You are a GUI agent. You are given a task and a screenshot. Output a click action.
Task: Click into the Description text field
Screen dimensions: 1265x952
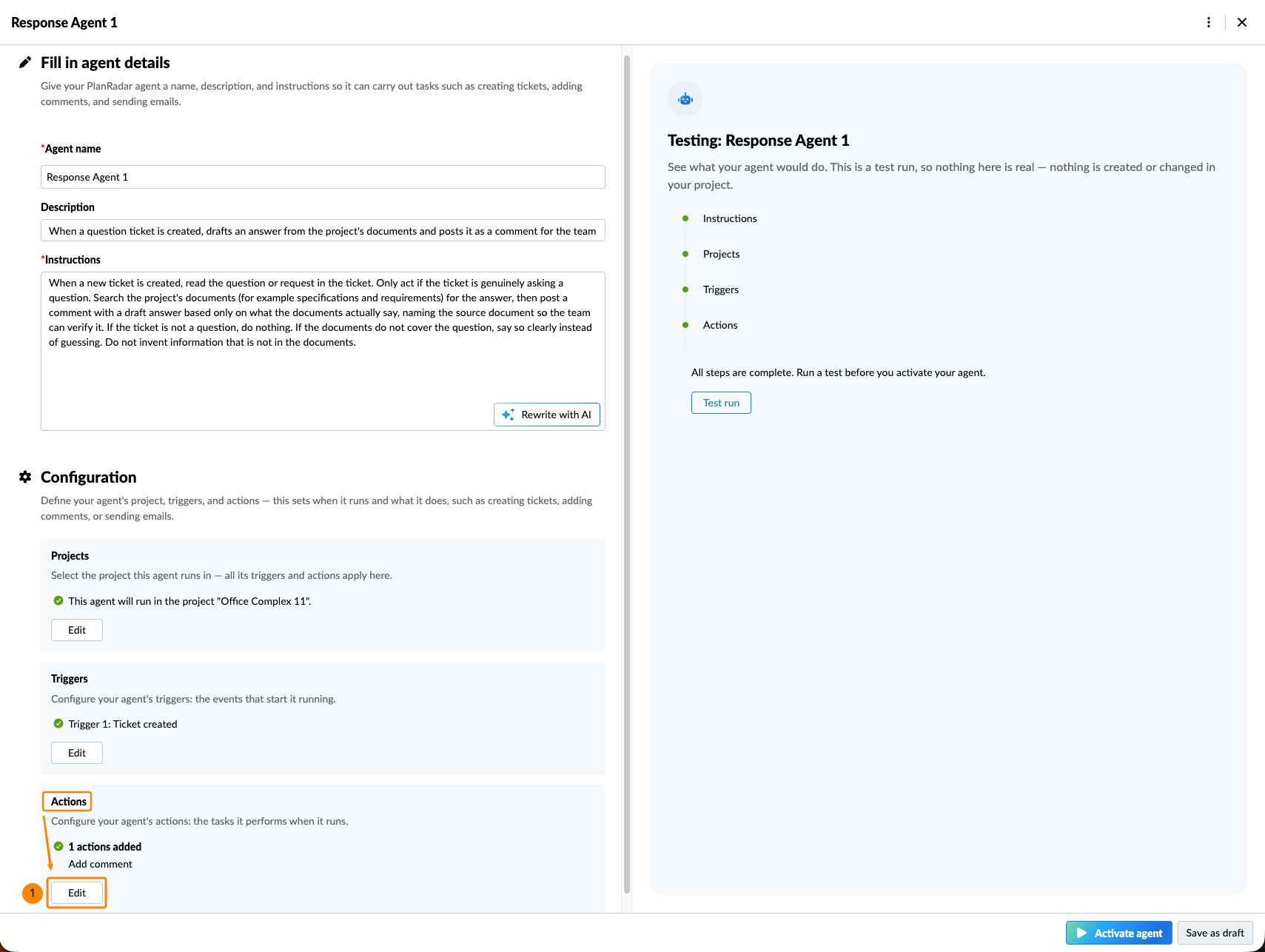[x=323, y=230]
